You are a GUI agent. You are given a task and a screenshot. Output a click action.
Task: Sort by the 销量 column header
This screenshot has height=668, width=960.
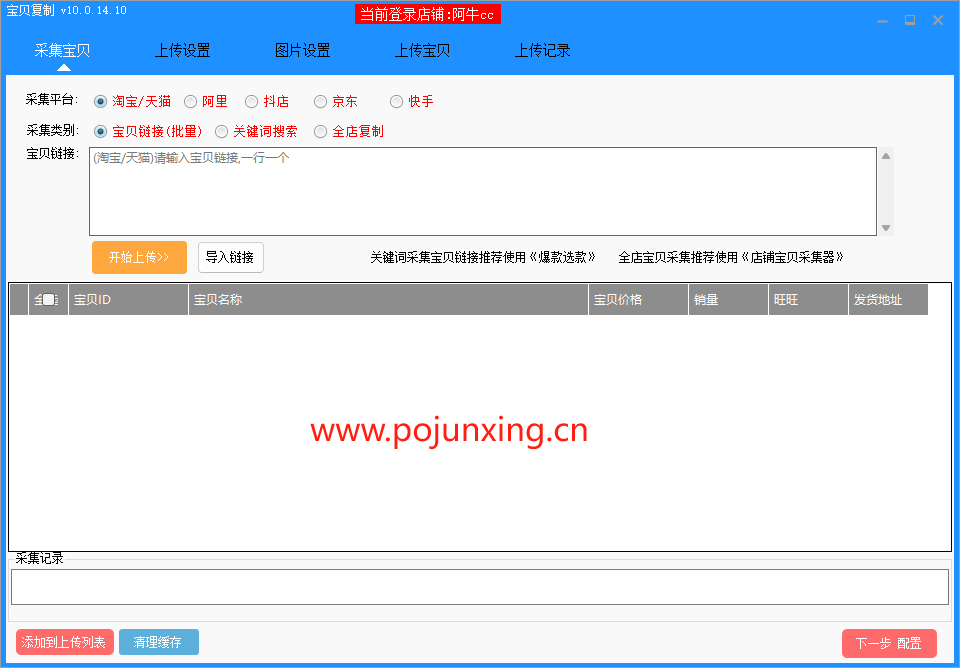729,299
